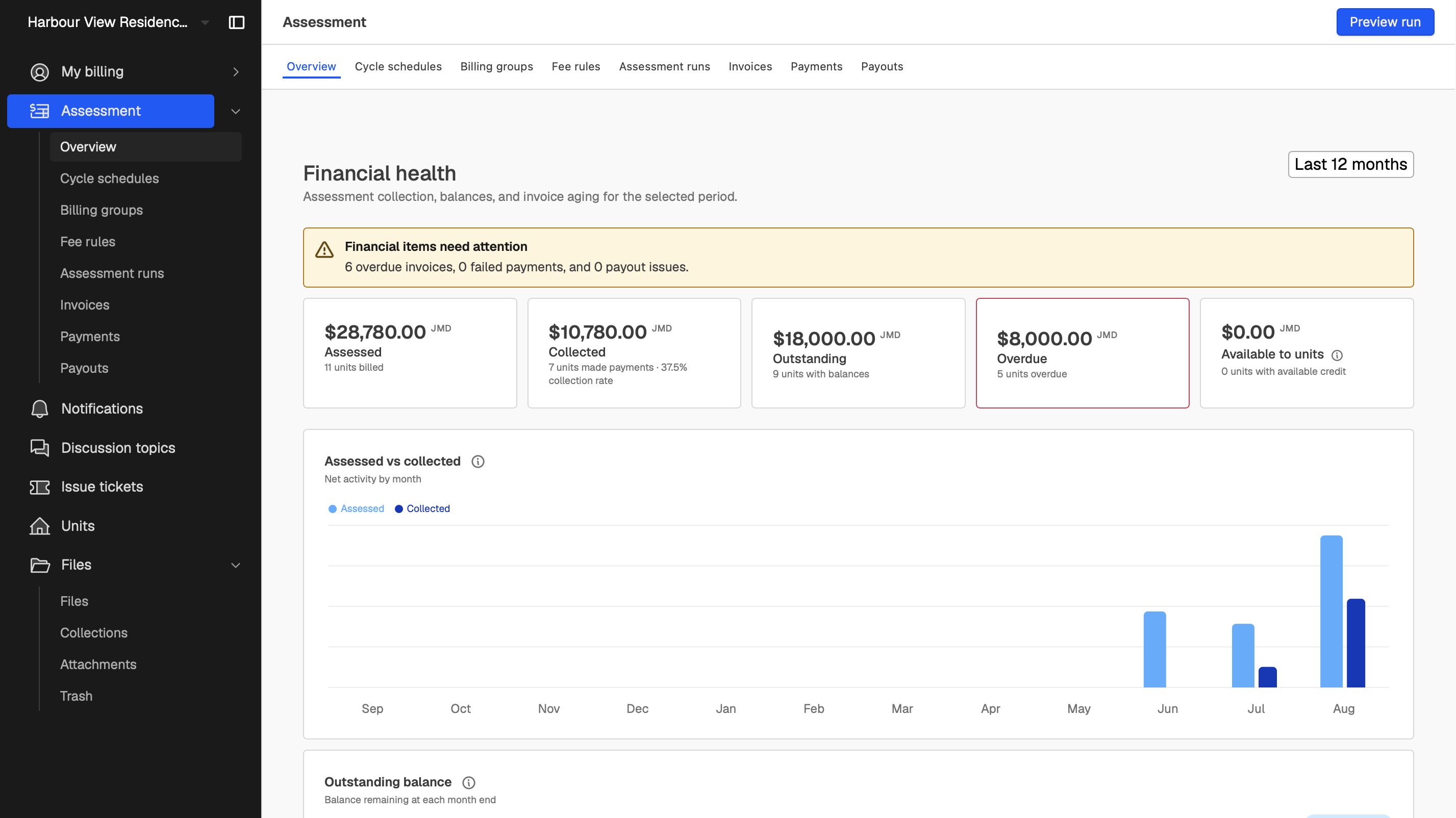Image resolution: width=1456 pixels, height=818 pixels.
Task: Click the $8,000.00 Overdue card
Action: pos(1083,353)
